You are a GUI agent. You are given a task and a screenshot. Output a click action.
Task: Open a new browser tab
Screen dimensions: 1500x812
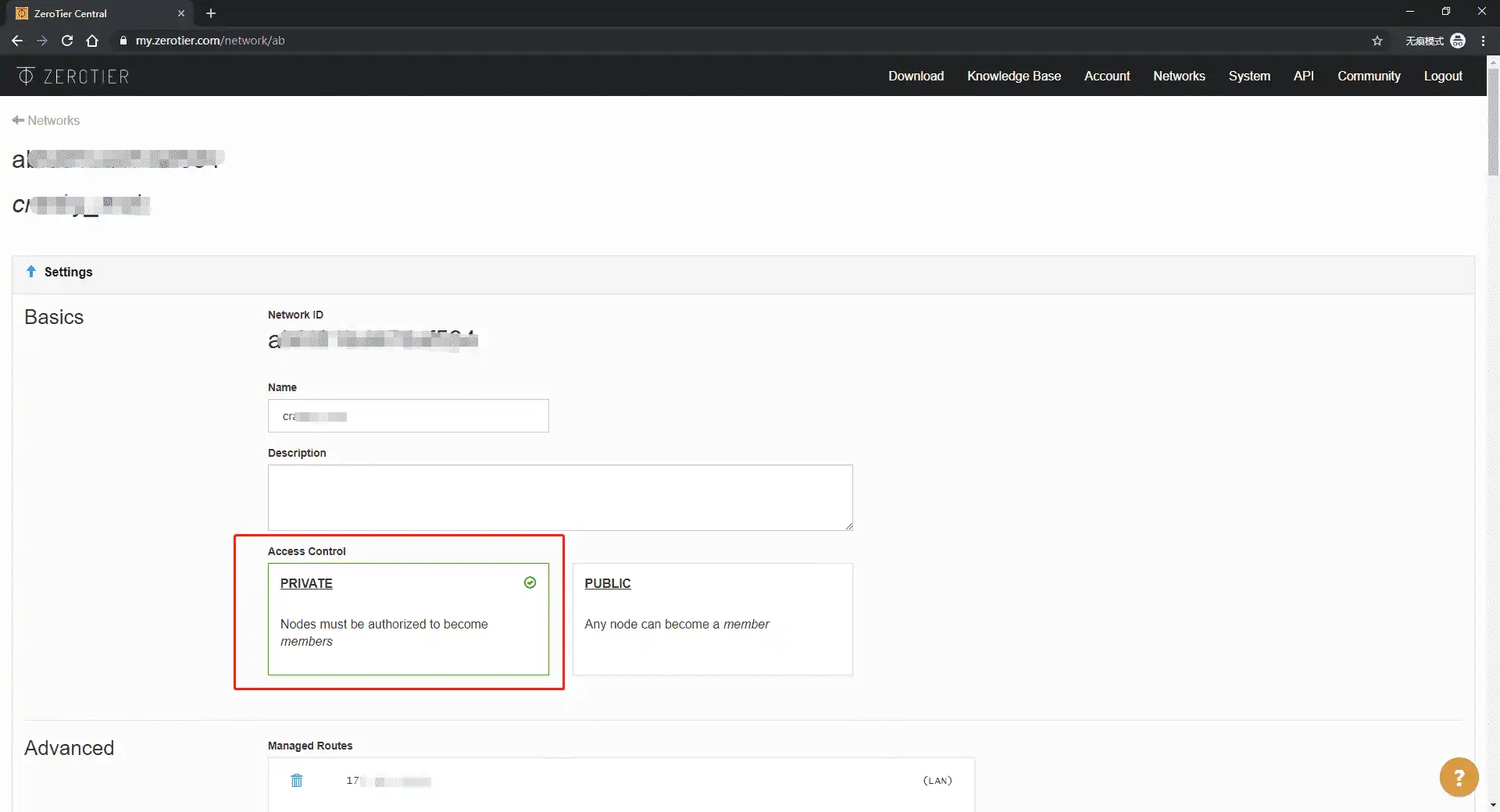[x=211, y=13]
